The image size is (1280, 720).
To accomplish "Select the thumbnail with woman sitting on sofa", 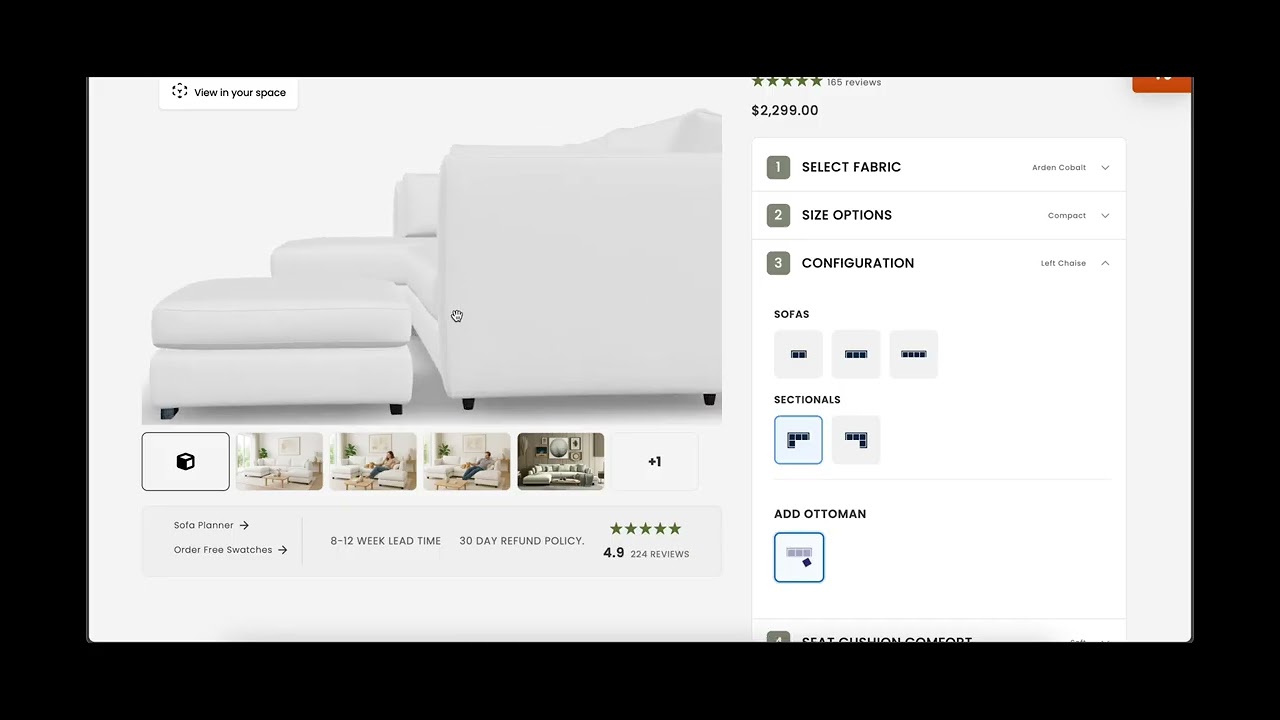I will coord(373,461).
